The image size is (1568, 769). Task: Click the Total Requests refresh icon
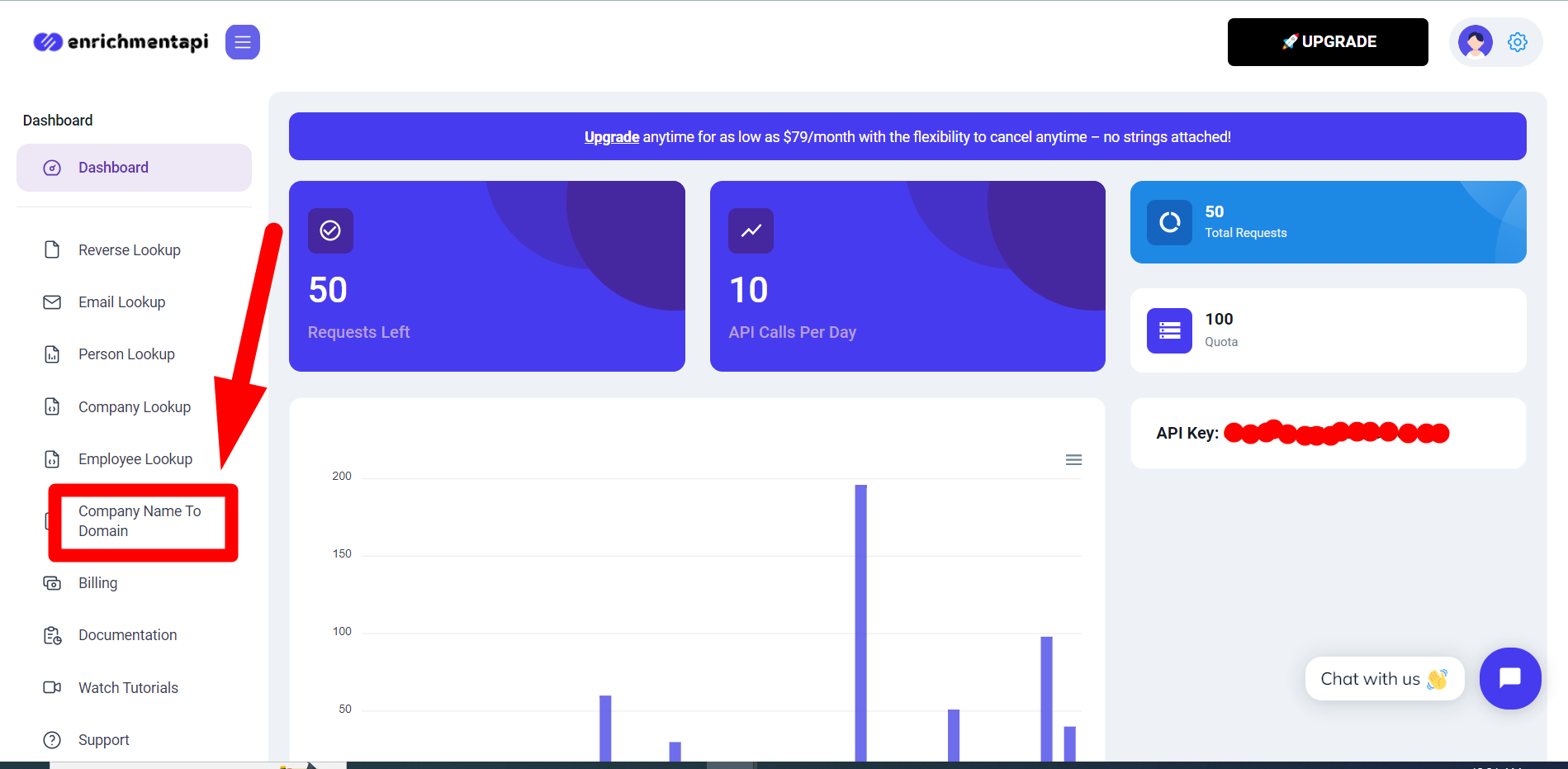tap(1169, 222)
